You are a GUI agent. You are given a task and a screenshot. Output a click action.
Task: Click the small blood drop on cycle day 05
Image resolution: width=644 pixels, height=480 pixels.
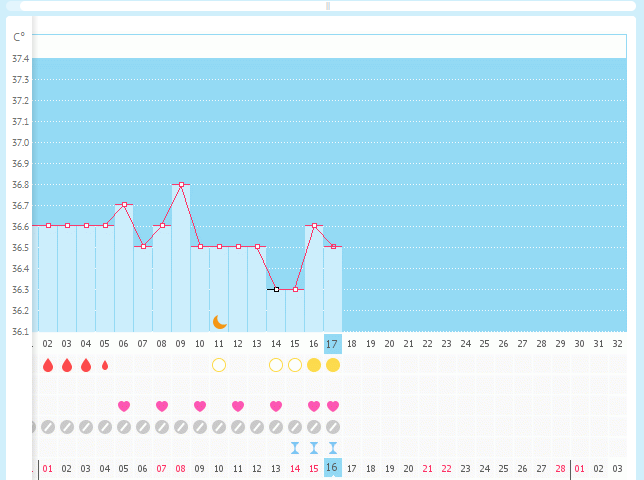coord(105,365)
